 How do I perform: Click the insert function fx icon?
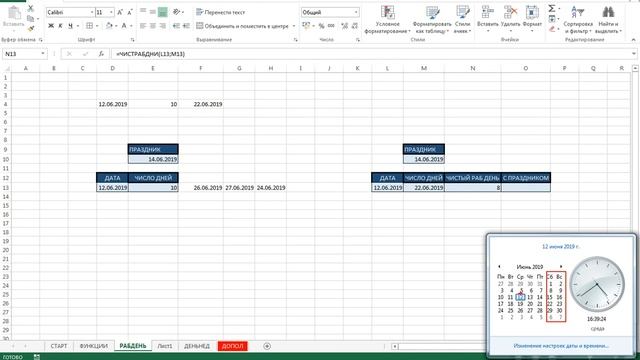(x=101, y=54)
